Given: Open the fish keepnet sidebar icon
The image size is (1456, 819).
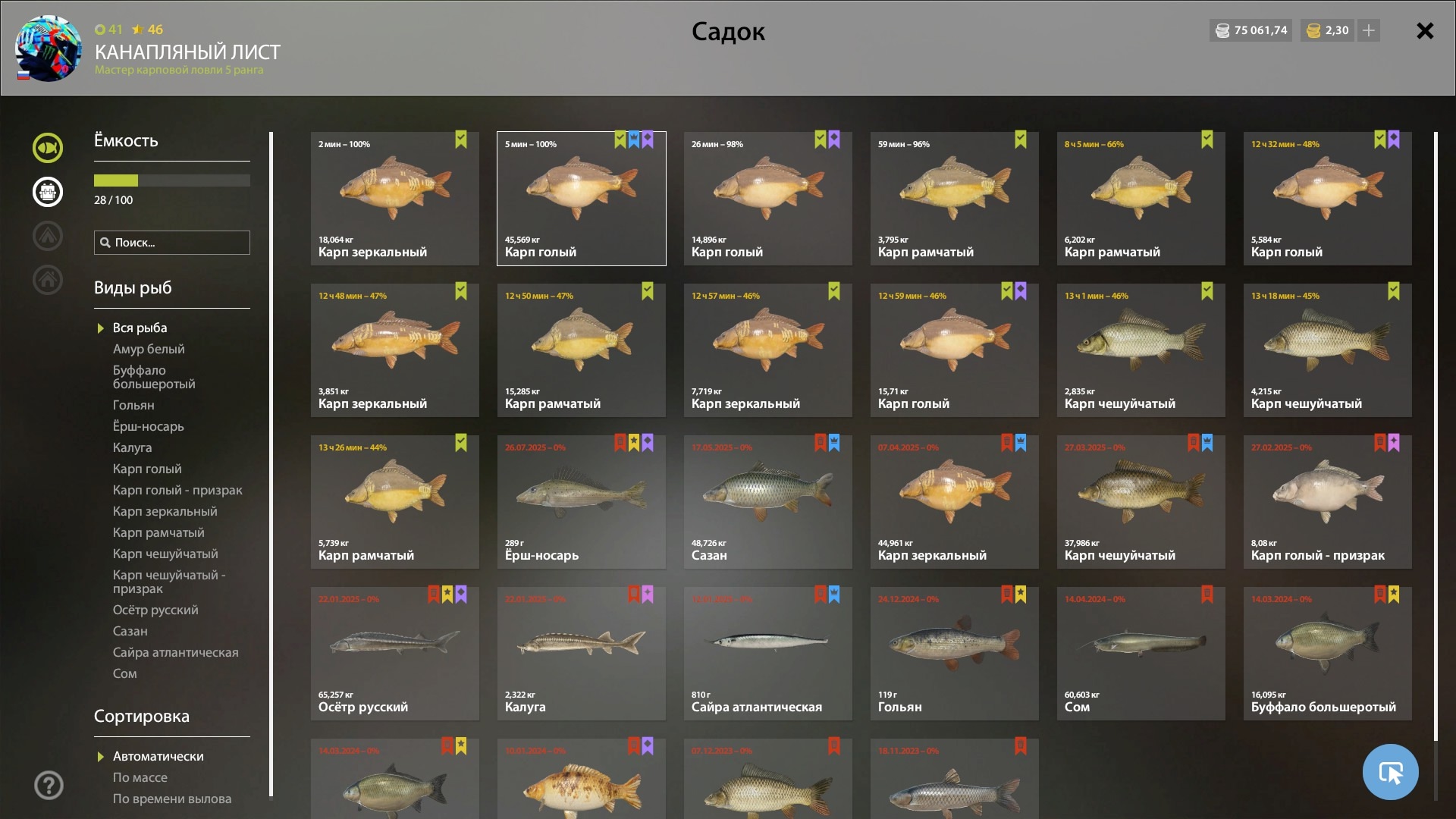Looking at the screenshot, I should (x=48, y=148).
